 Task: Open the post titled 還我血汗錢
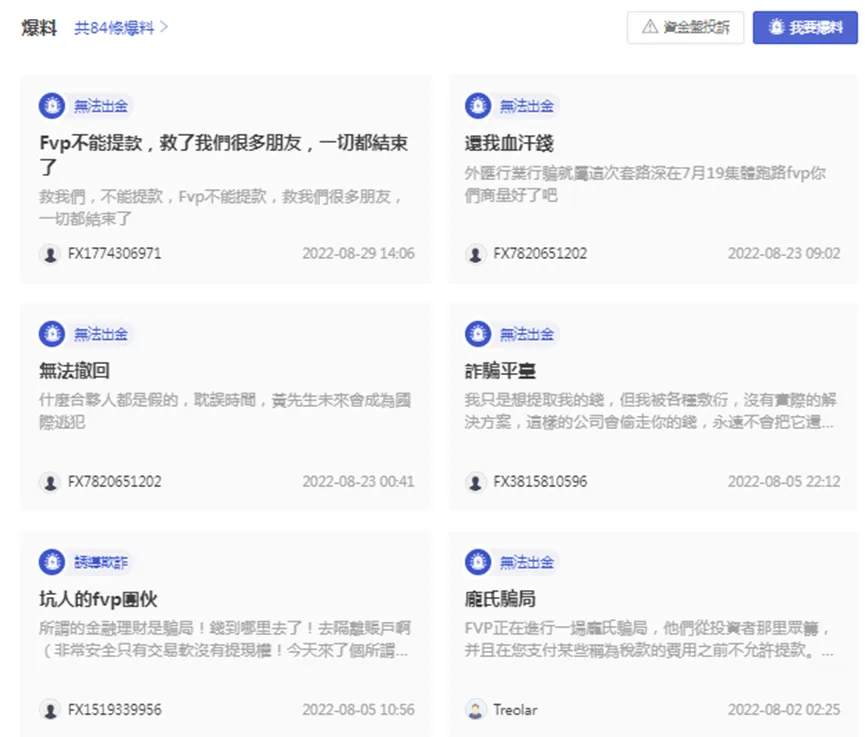pos(509,143)
